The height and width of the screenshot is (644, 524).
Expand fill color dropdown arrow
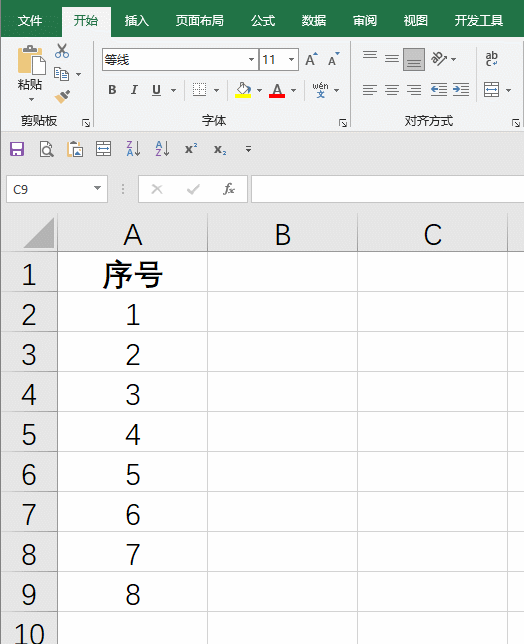click(x=259, y=90)
